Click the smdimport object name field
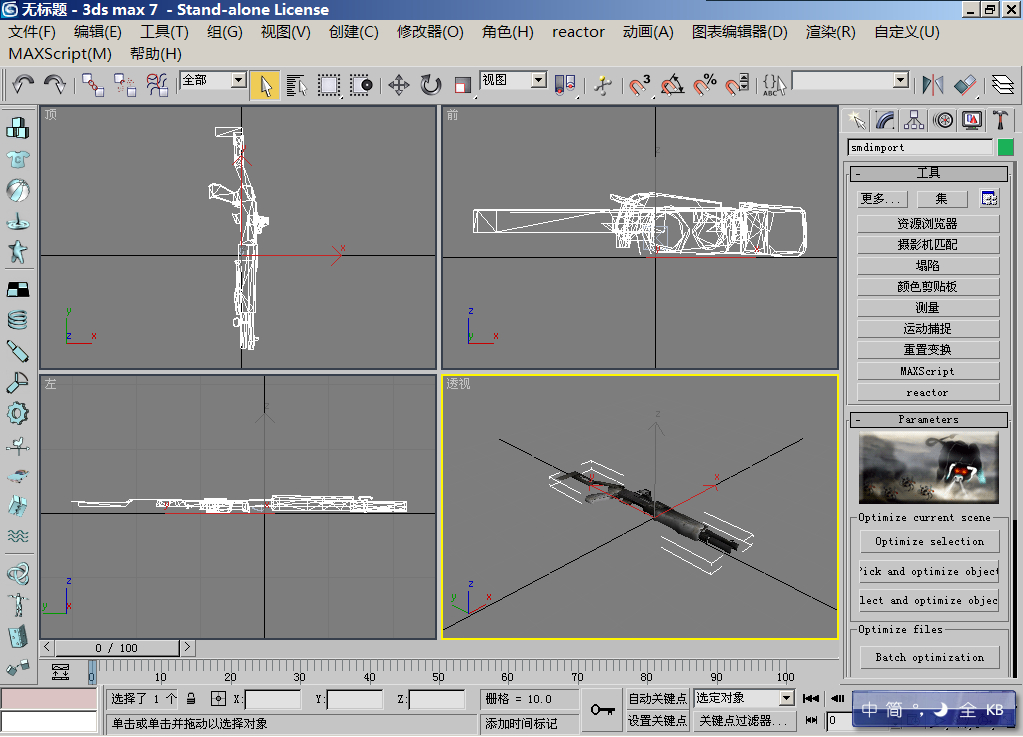The height and width of the screenshot is (737, 1023). [920, 148]
